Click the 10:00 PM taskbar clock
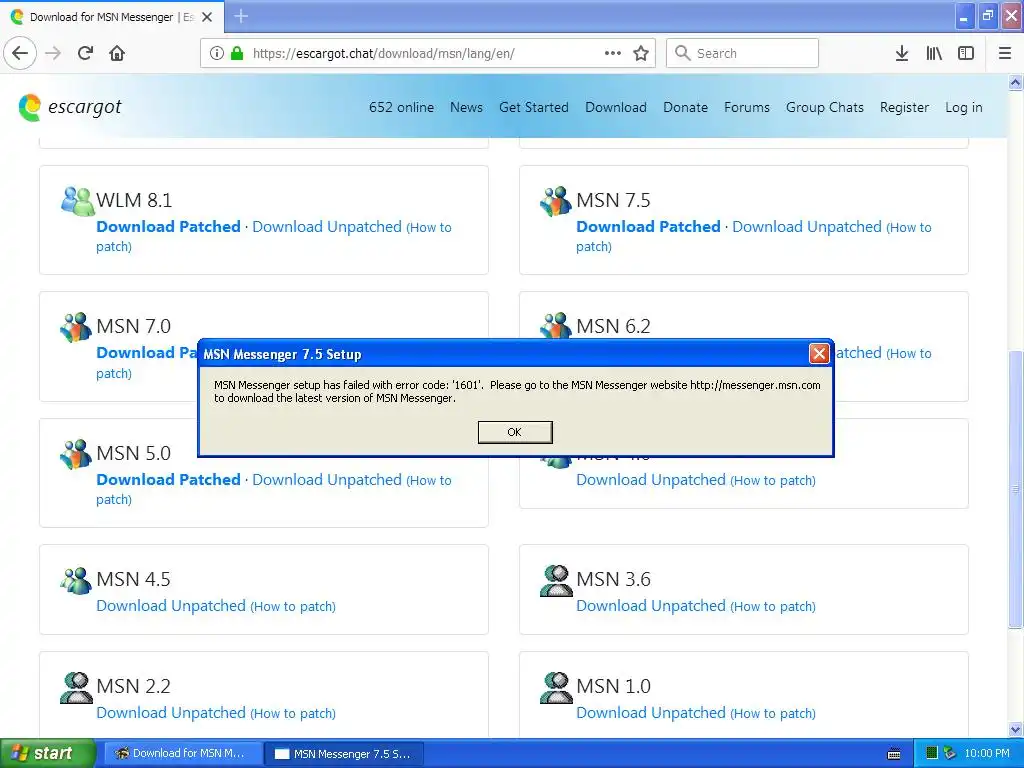This screenshot has height=768, width=1024. point(987,753)
